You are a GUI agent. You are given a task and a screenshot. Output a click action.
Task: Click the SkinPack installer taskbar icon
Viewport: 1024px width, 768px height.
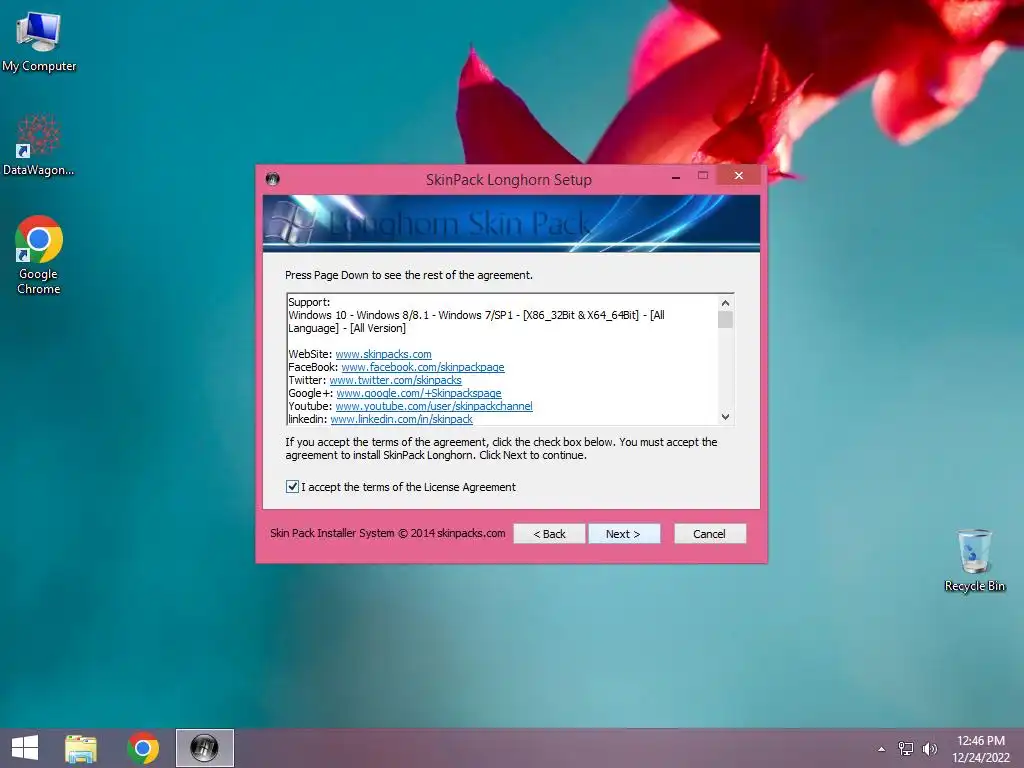(204, 748)
